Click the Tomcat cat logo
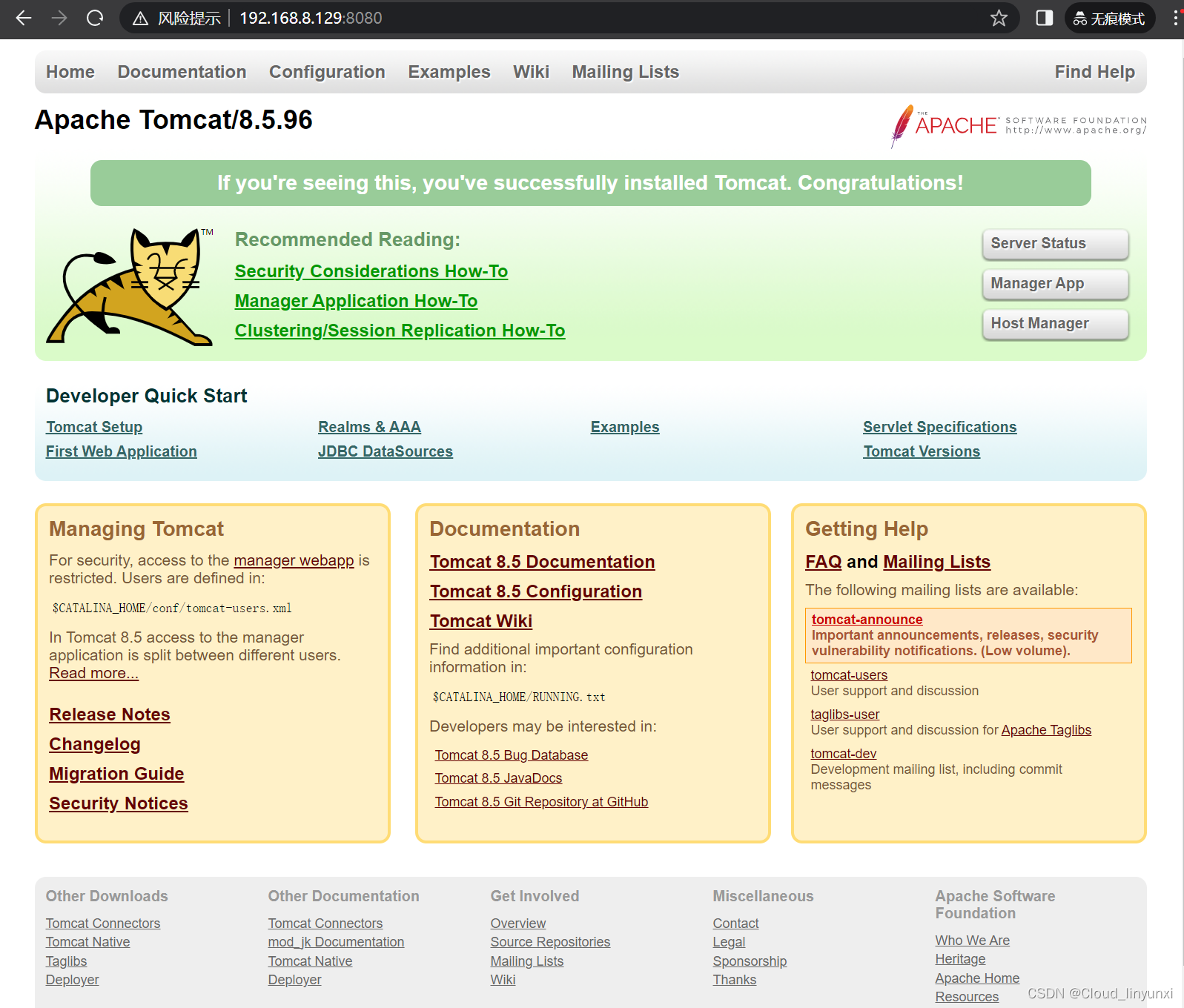Viewport: 1184px width, 1008px height. pyautogui.click(x=130, y=287)
